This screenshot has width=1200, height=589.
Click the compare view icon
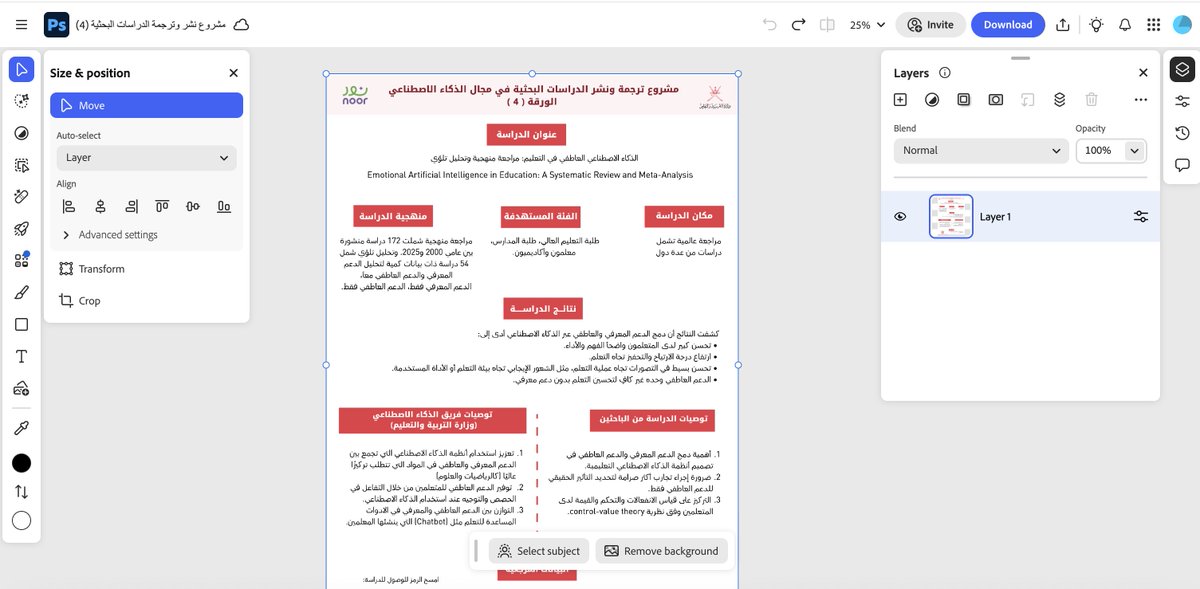pyautogui.click(x=827, y=24)
